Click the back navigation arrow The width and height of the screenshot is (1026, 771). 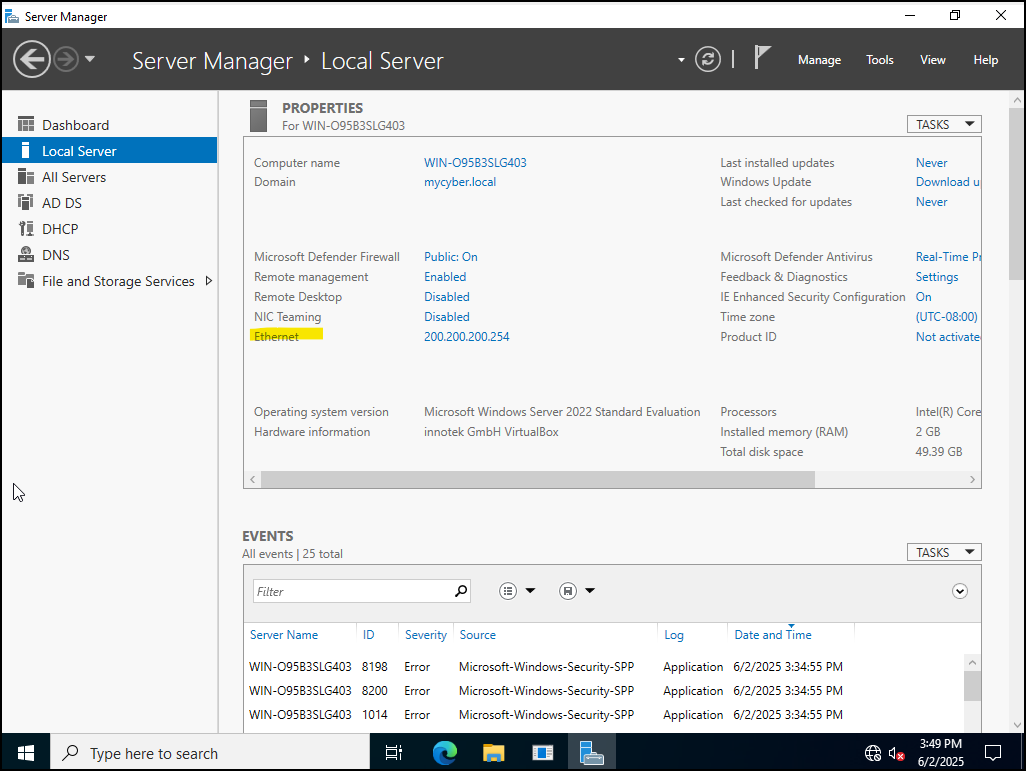click(32, 60)
